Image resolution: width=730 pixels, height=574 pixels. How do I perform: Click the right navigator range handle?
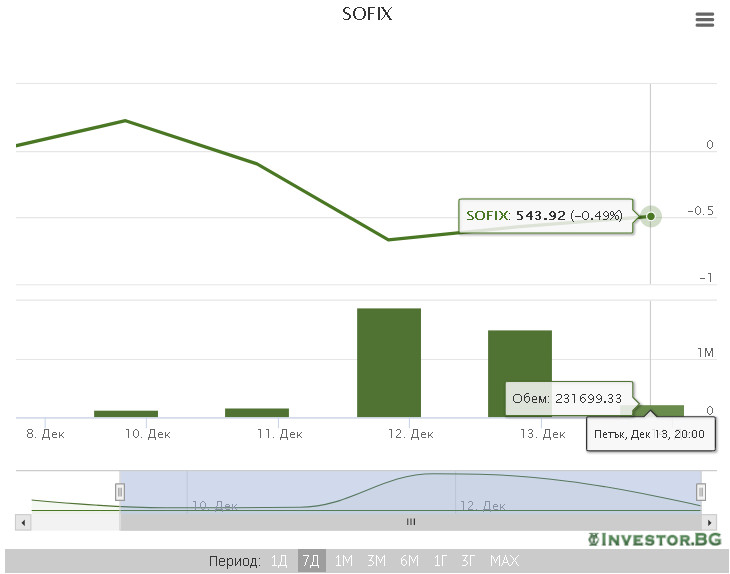[701, 491]
